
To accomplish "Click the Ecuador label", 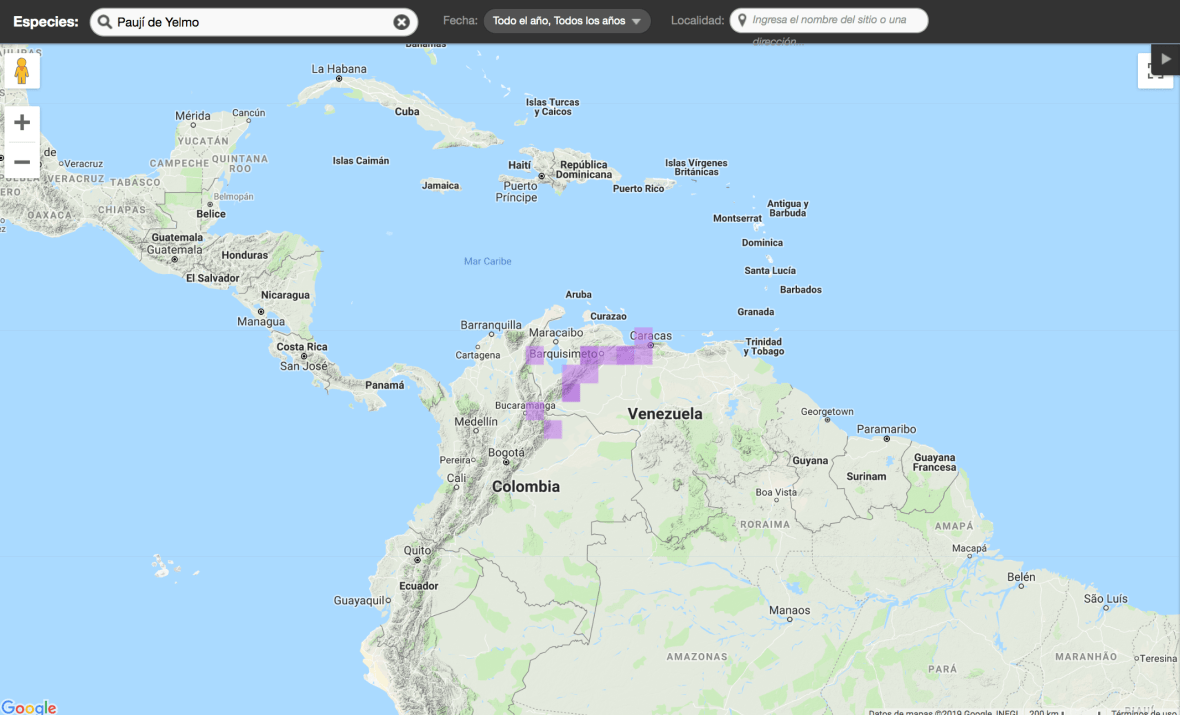I will coord(418,586).
